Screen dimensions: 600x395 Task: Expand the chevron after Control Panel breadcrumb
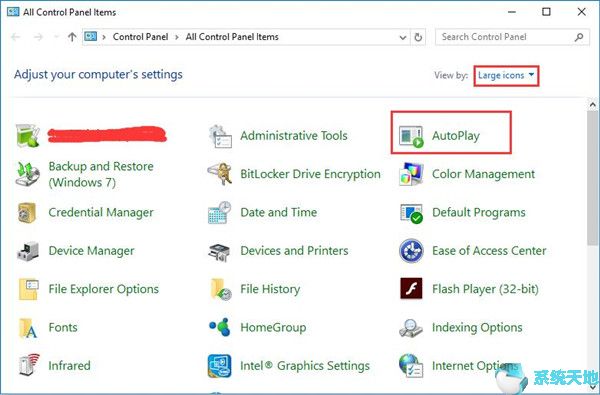click(177, 37)
